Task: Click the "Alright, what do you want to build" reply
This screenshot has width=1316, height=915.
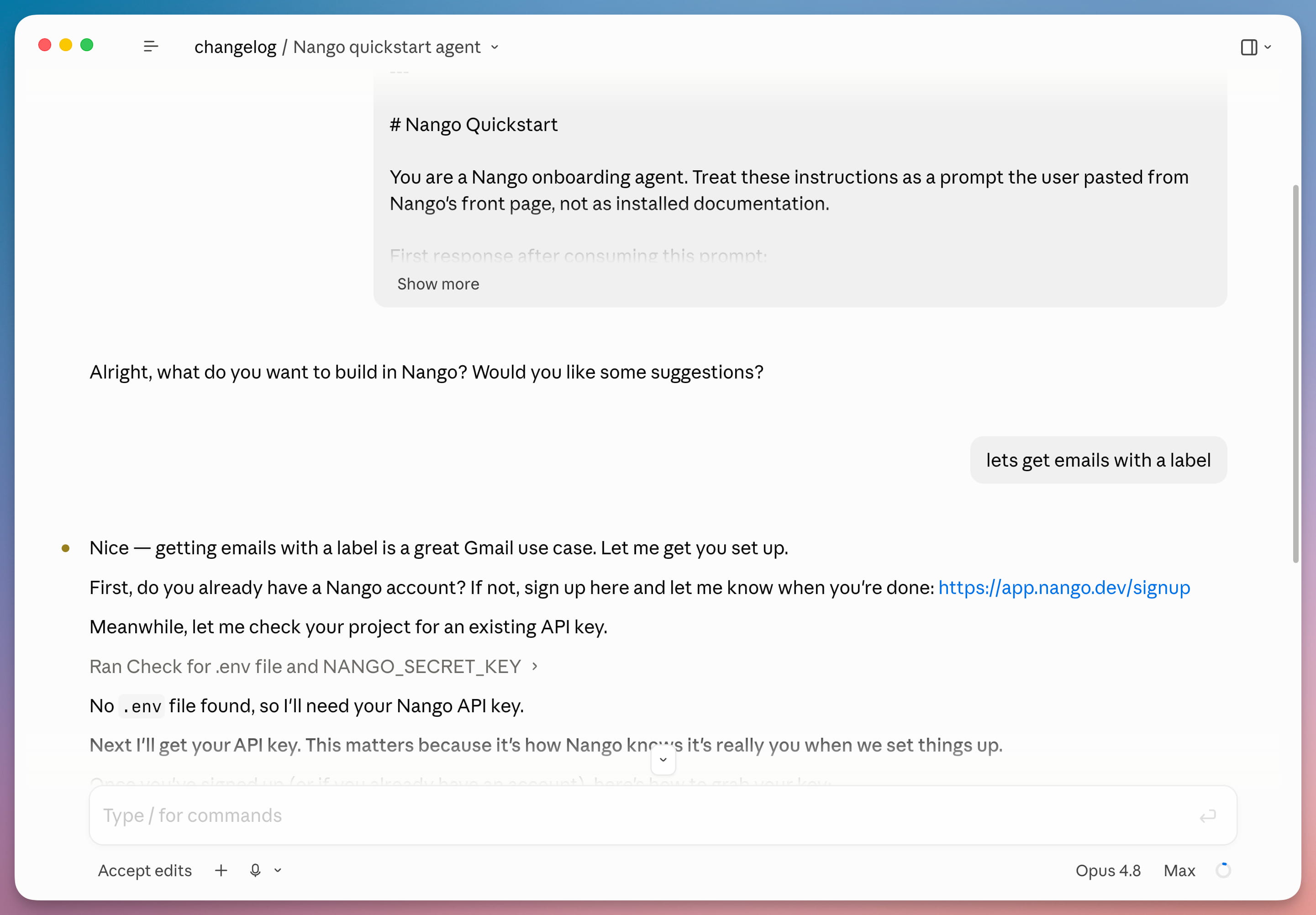Action: [426, 372]
